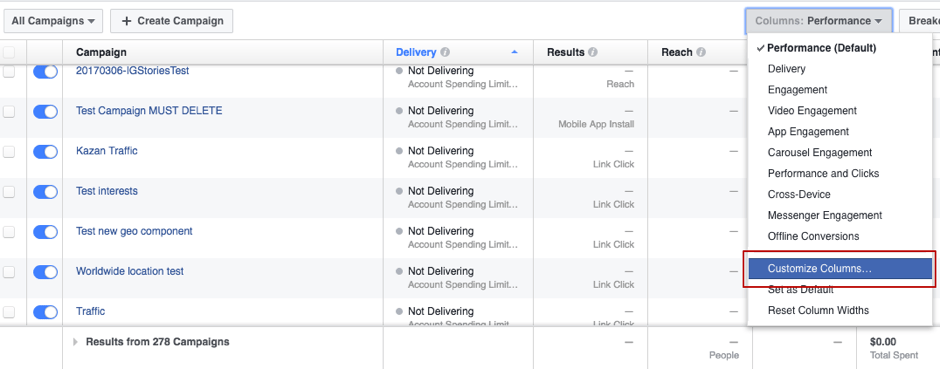This screenshot has height=369, width=940.
Task: Open the 20170306-IGStoriesTest campaign link
Action: pos(132,71)
